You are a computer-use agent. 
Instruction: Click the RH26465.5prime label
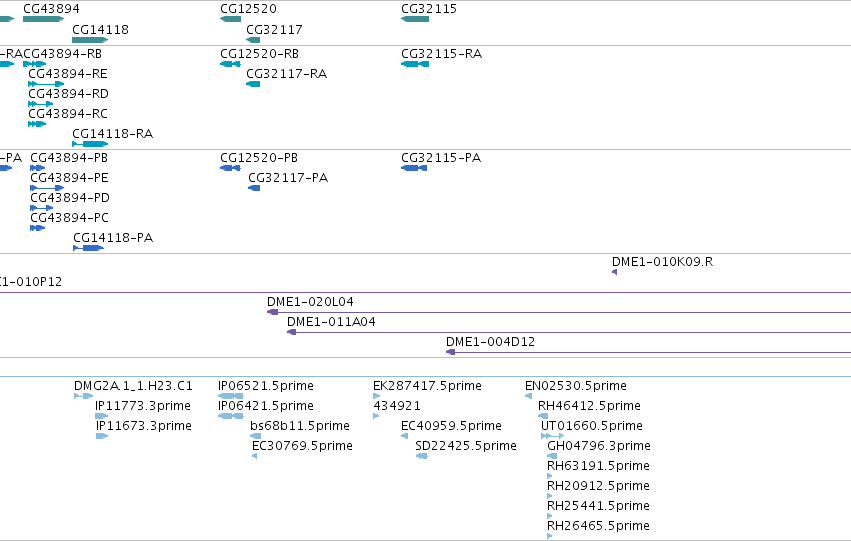coord(598,526)
